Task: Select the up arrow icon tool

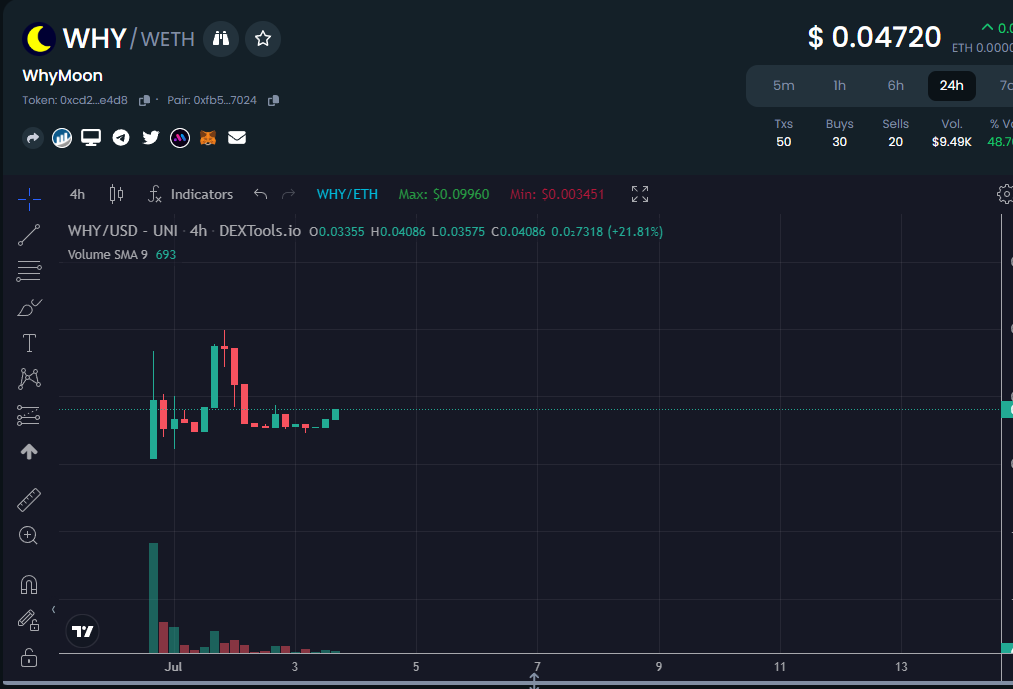Action: (29, 451)
